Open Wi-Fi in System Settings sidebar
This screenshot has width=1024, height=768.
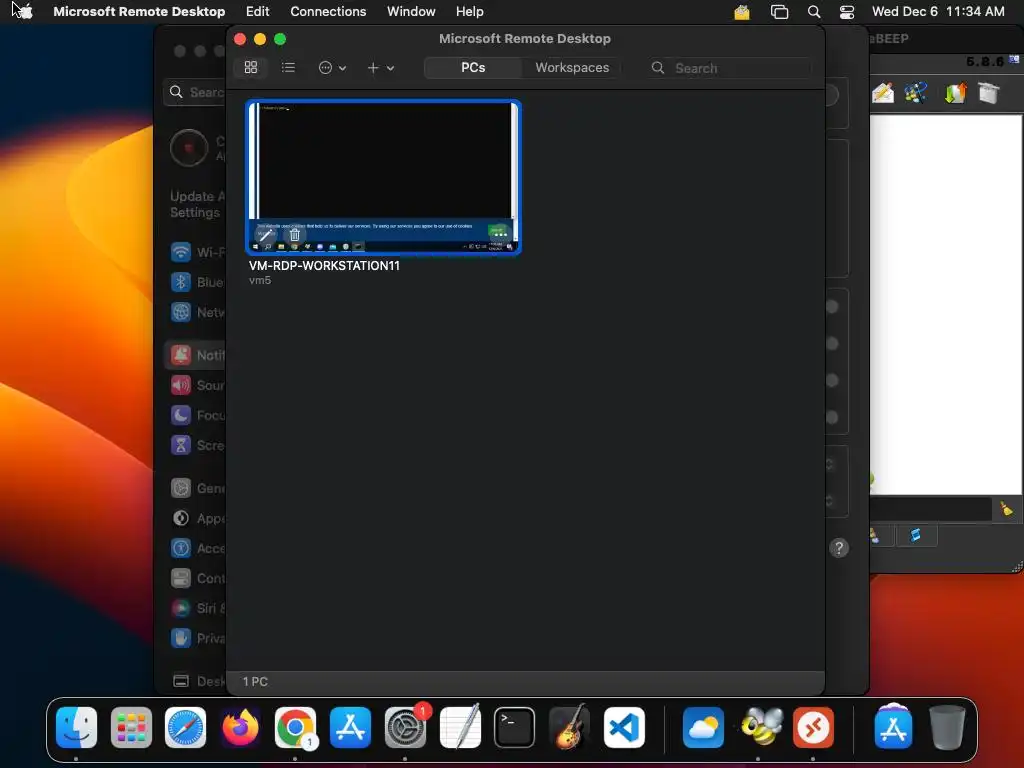[198, 252]
